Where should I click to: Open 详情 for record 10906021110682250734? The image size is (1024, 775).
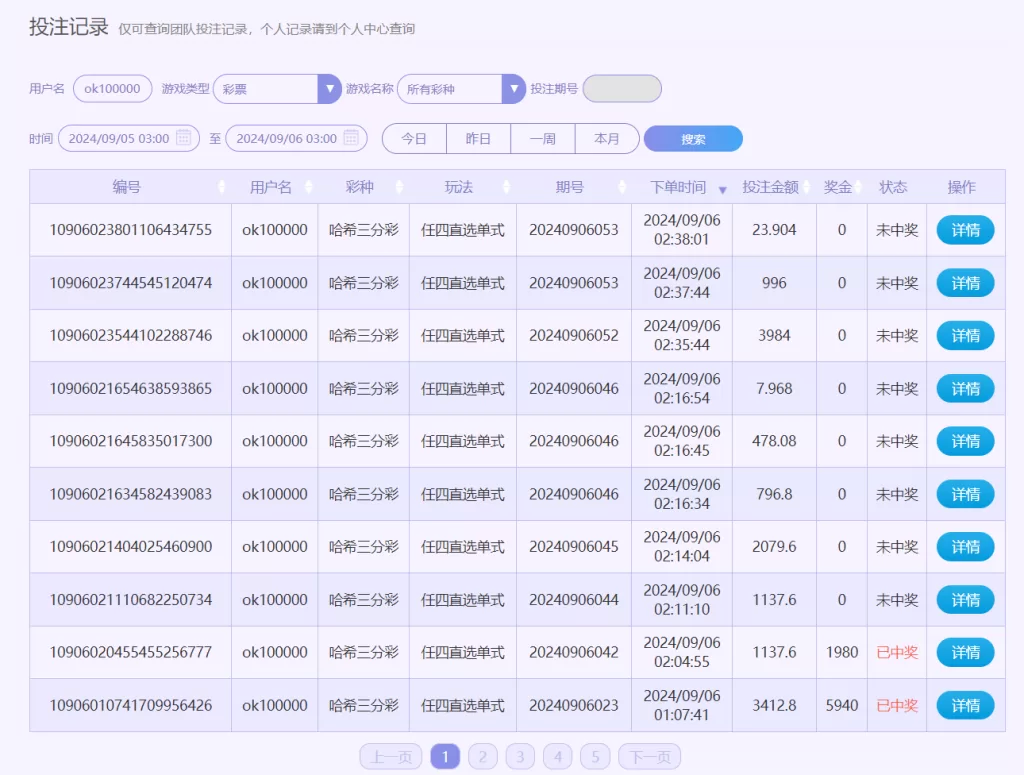(x=965, y=599)
